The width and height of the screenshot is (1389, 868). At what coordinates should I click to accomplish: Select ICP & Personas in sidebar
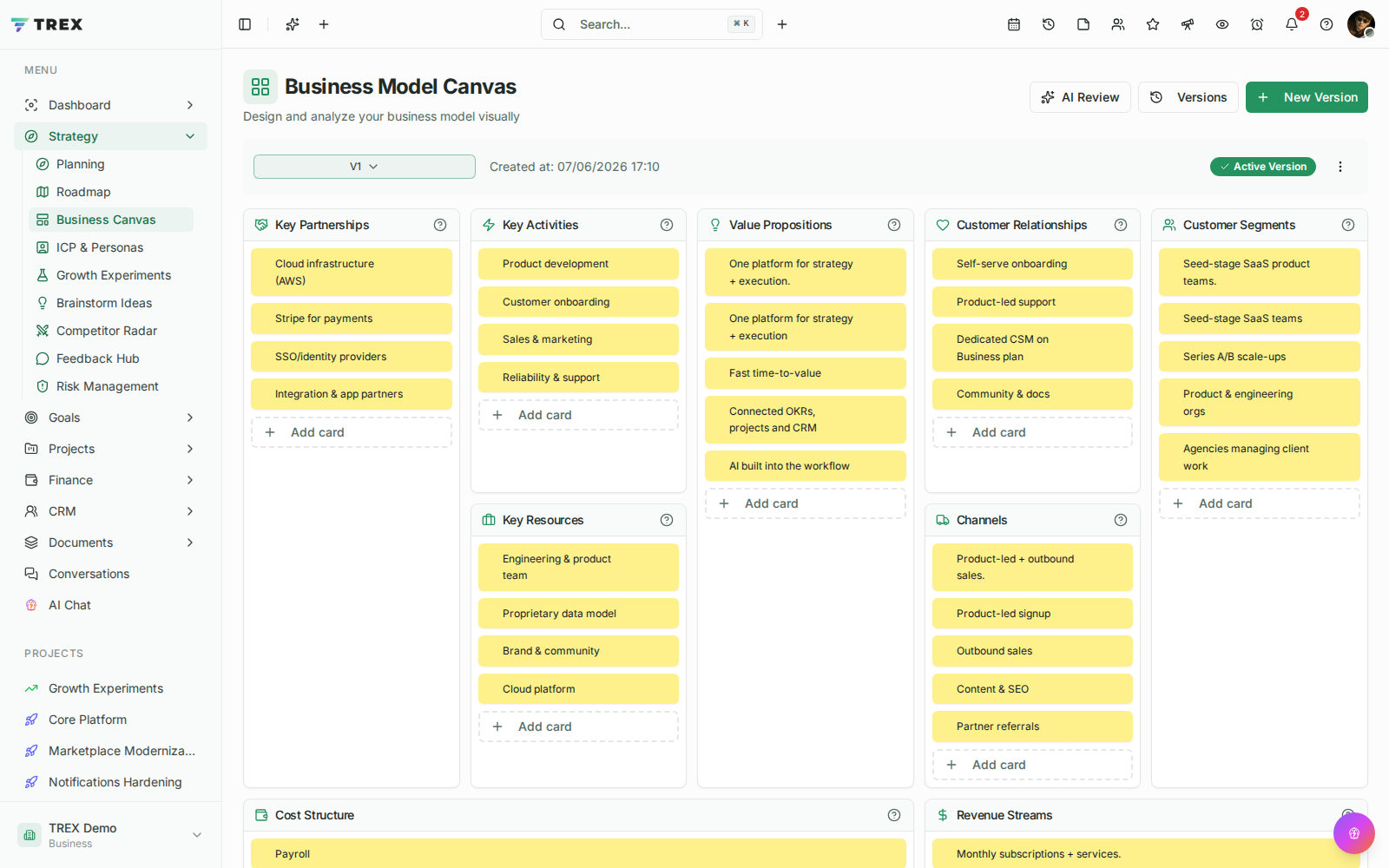111,247
